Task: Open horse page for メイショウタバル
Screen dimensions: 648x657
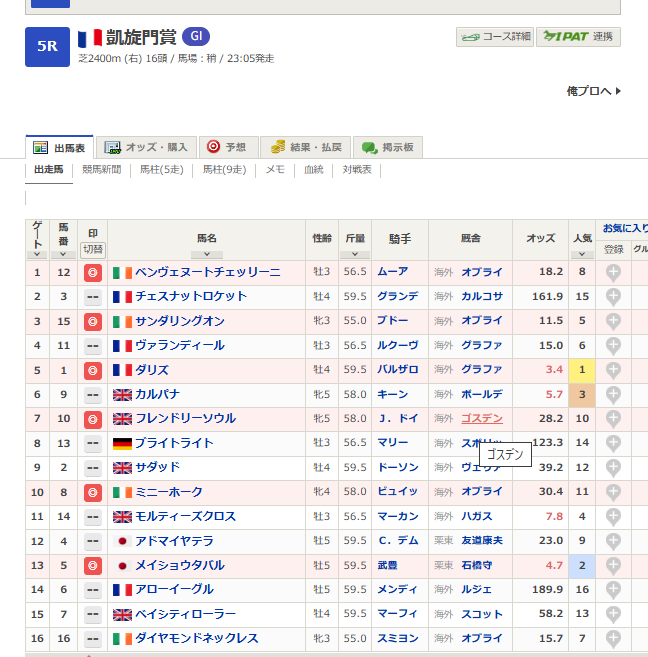Action: [180, 565]
